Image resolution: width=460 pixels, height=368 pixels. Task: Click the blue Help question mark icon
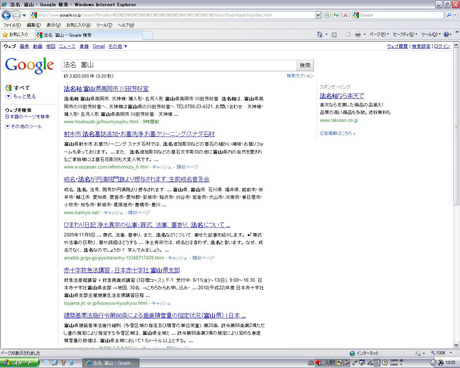447,35
